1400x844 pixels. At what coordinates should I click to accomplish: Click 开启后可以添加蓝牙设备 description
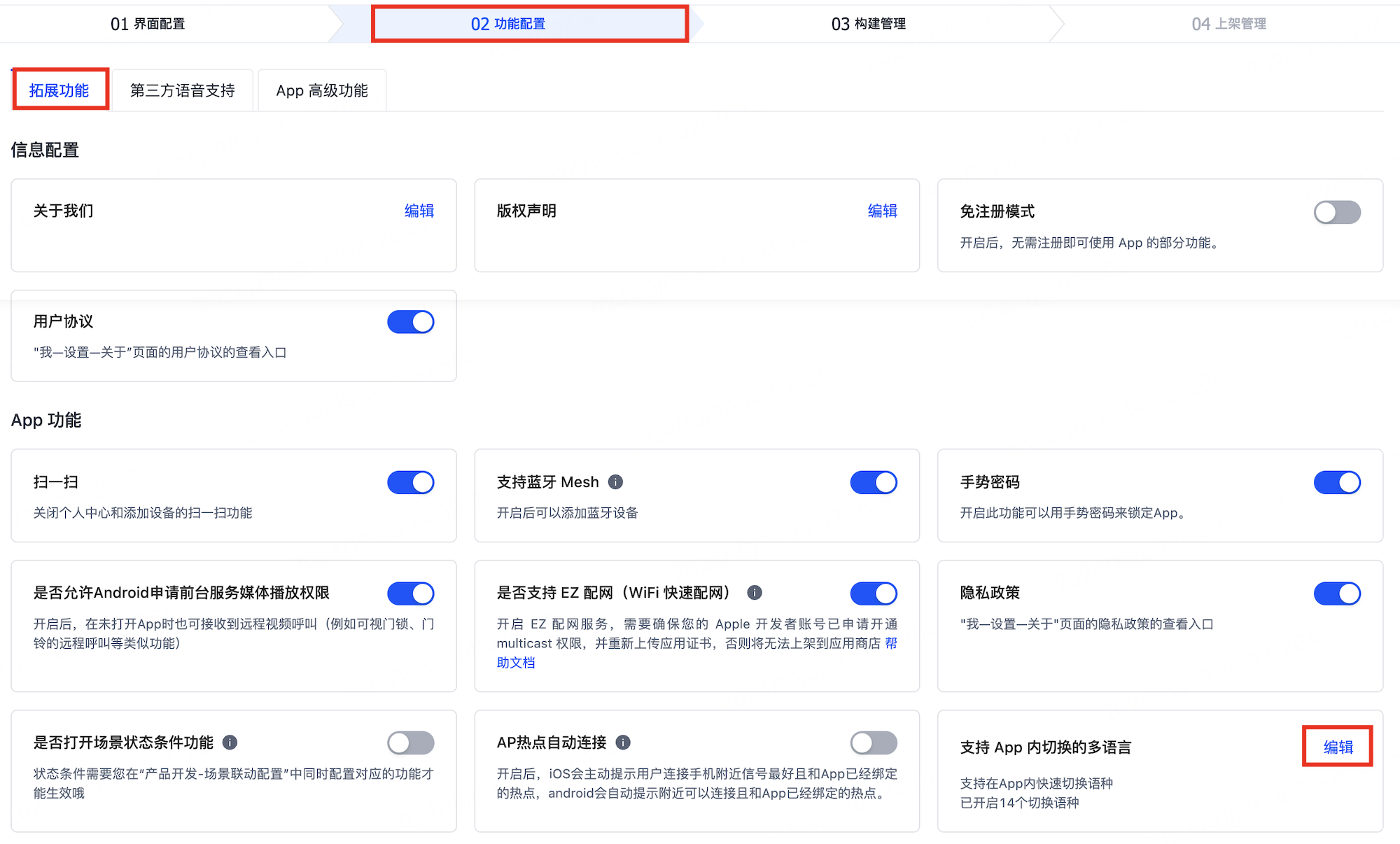pos(567,513)
